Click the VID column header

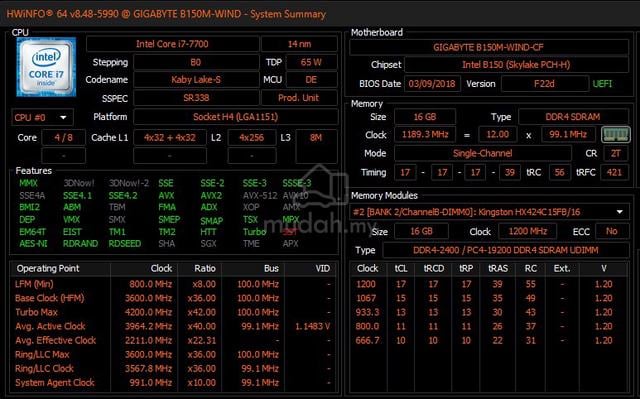323,268
